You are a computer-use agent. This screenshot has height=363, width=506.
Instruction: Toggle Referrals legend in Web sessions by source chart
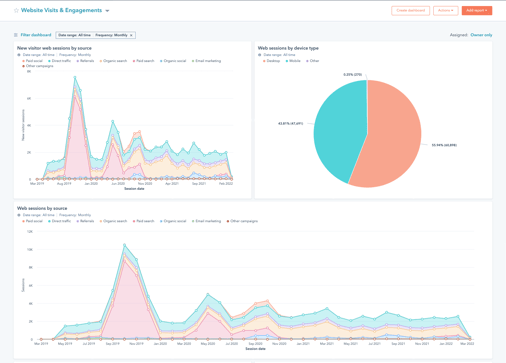85,221
